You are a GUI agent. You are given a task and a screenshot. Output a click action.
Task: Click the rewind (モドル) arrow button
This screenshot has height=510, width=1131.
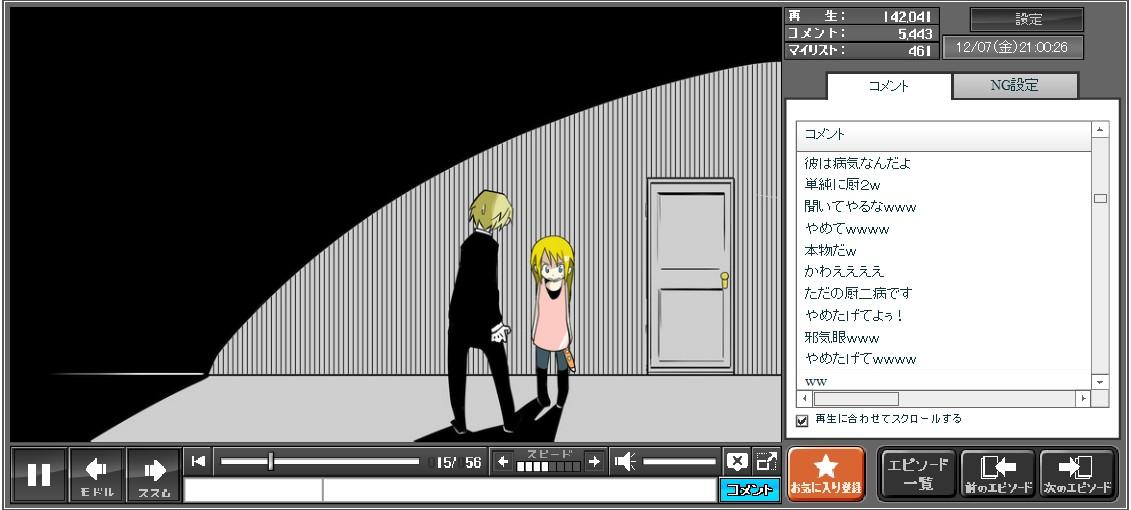click(97, 474)
